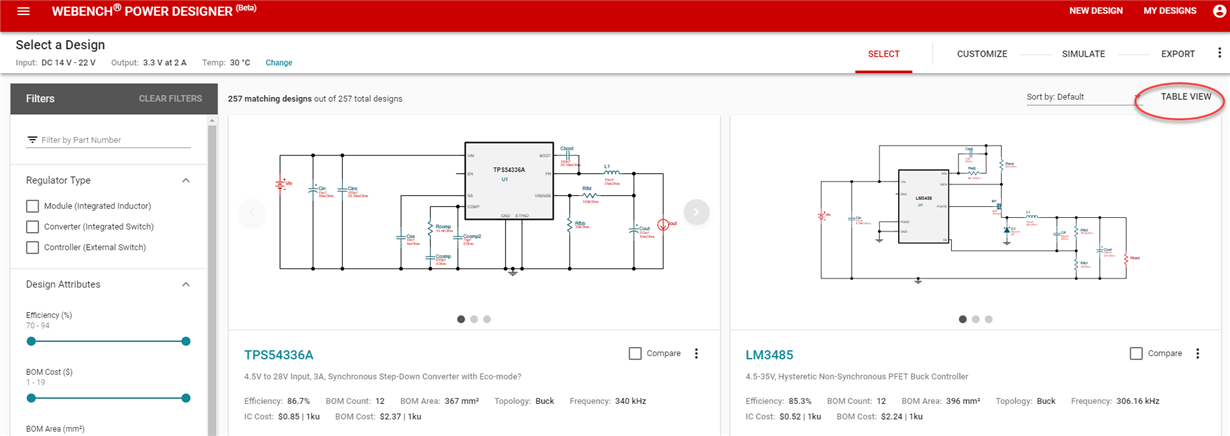Open MY DESIGNS in the header

1169,11
